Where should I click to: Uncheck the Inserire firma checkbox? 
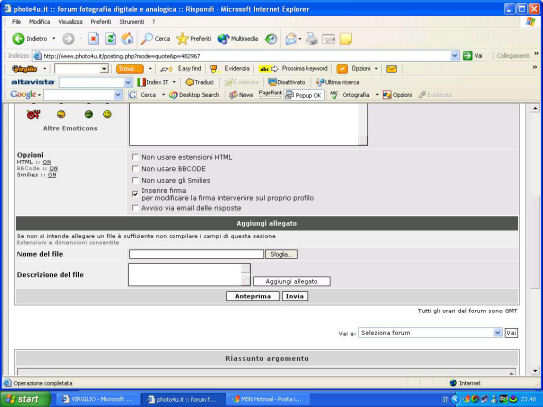[x=135, y=194]
